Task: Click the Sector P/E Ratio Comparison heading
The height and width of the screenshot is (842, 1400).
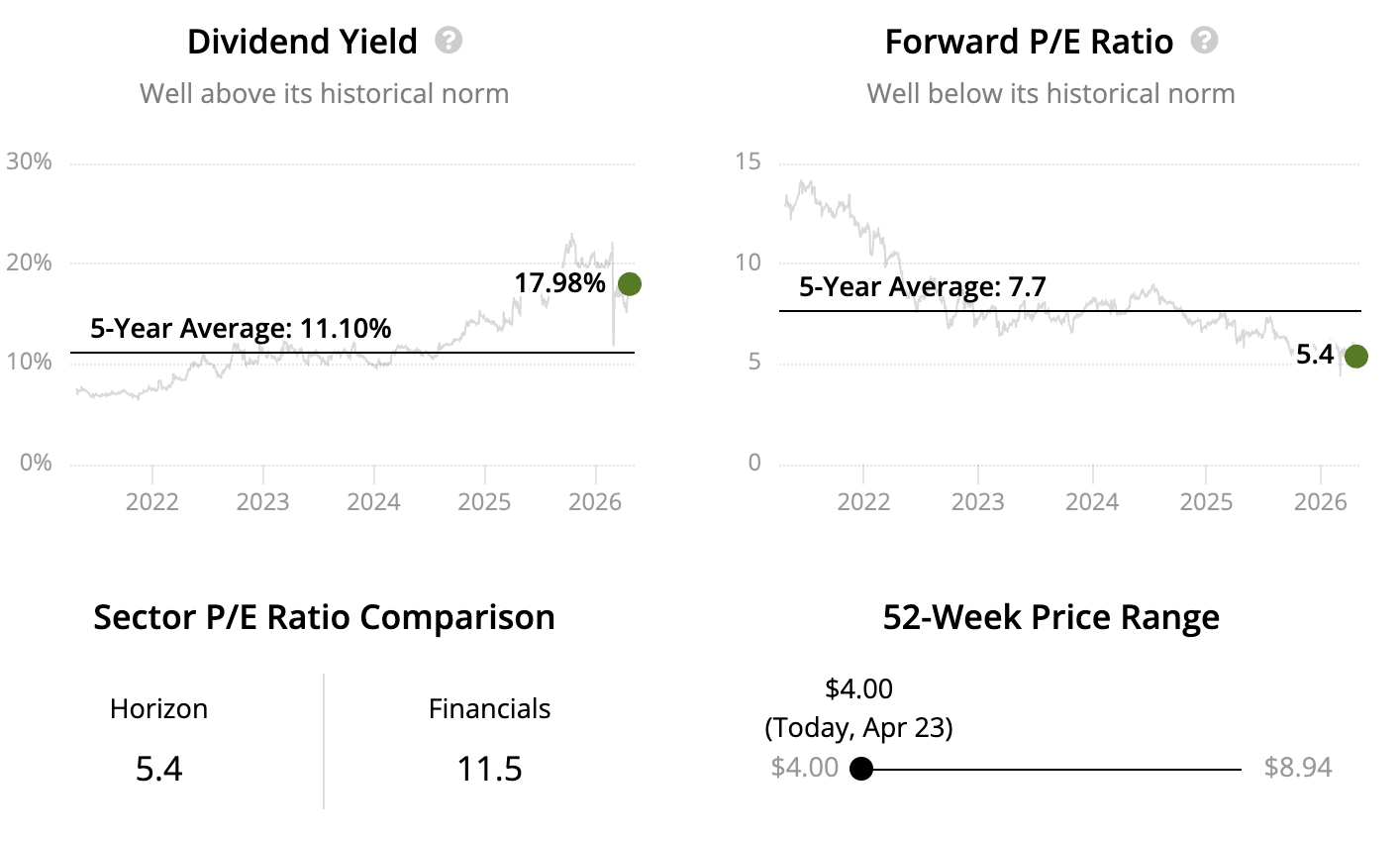Action: tap(324, 617)
